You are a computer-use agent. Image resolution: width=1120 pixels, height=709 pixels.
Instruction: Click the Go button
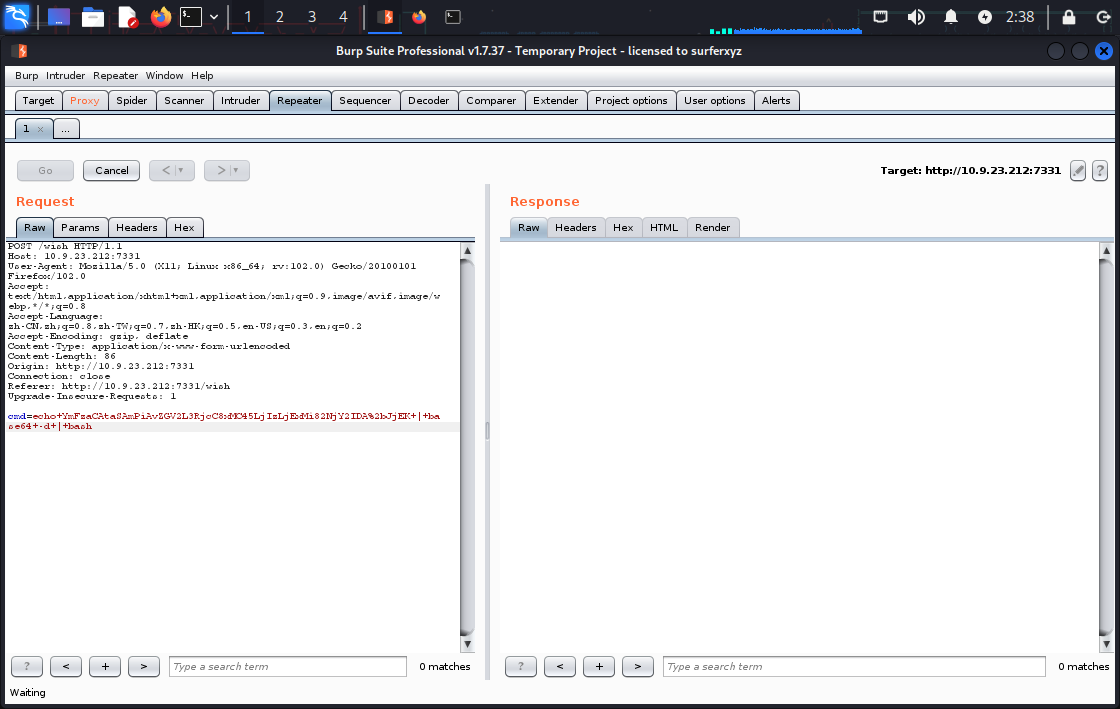pos(45,171)
